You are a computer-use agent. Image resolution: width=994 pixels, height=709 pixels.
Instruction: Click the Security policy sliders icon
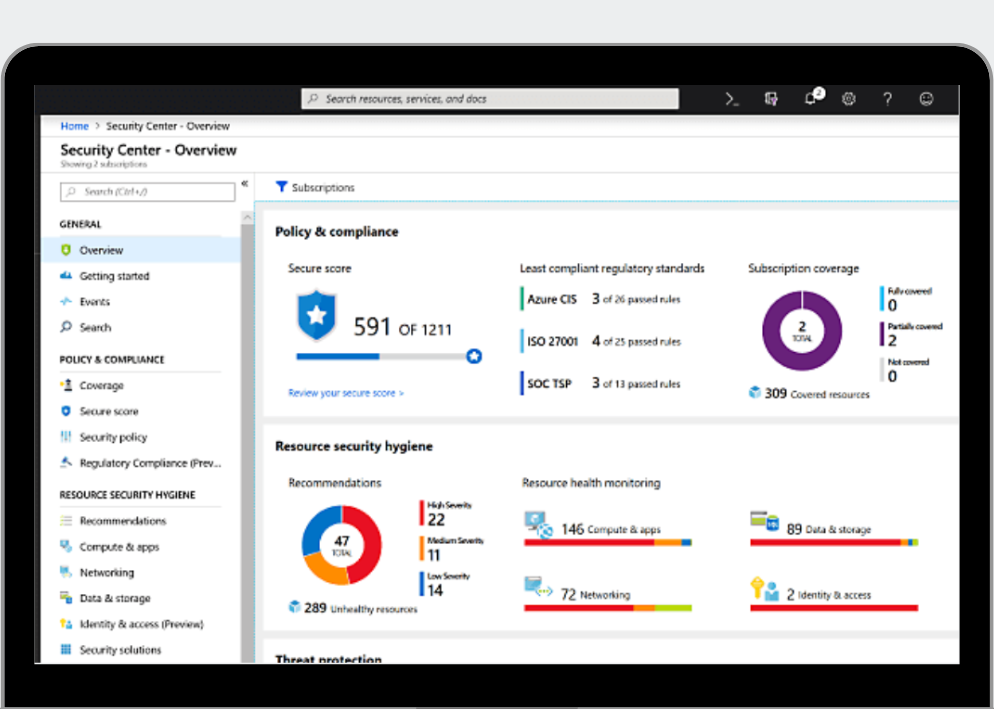[66, 436]
